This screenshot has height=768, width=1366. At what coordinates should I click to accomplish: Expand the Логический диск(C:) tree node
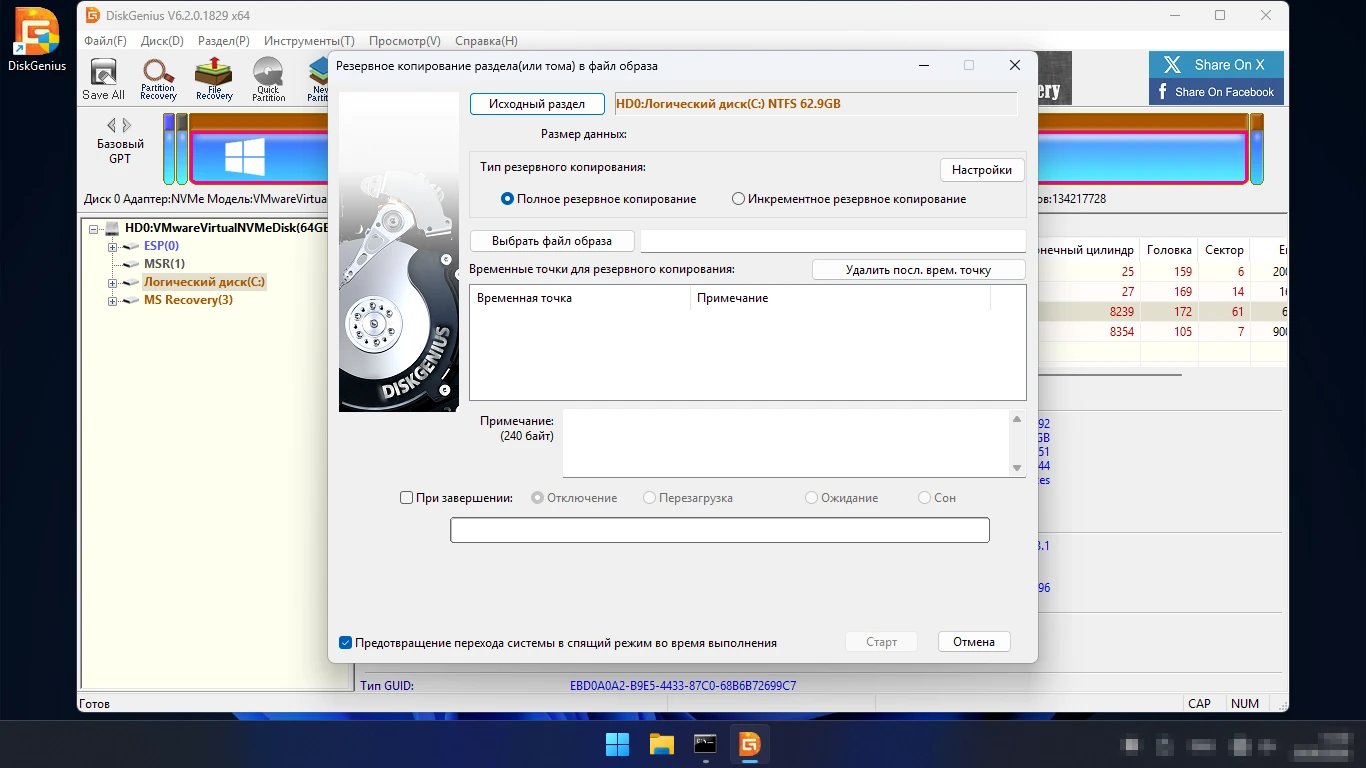click(x=113, y=282)
